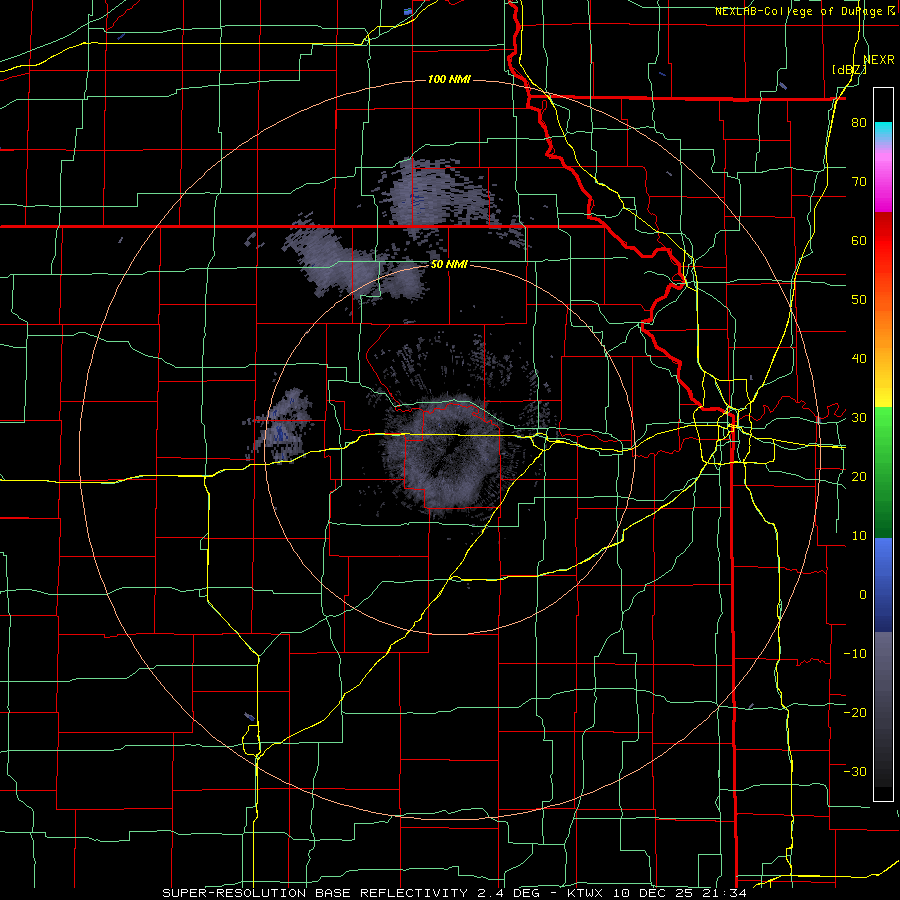Click the -20 value on the dBZ scale
Screen dimensions: 900x900
[x=855, y=712]
